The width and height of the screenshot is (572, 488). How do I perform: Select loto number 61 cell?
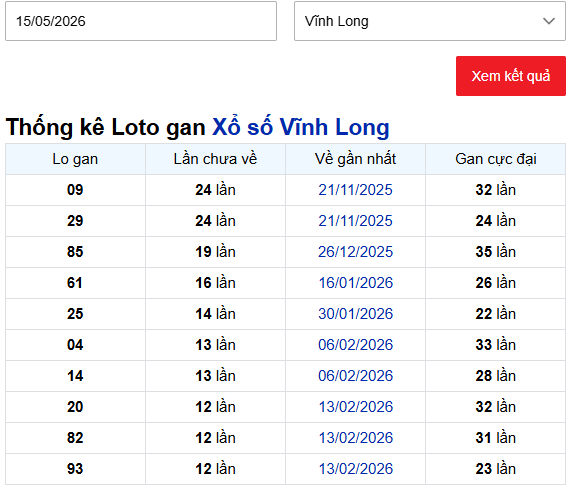(75, 283)
